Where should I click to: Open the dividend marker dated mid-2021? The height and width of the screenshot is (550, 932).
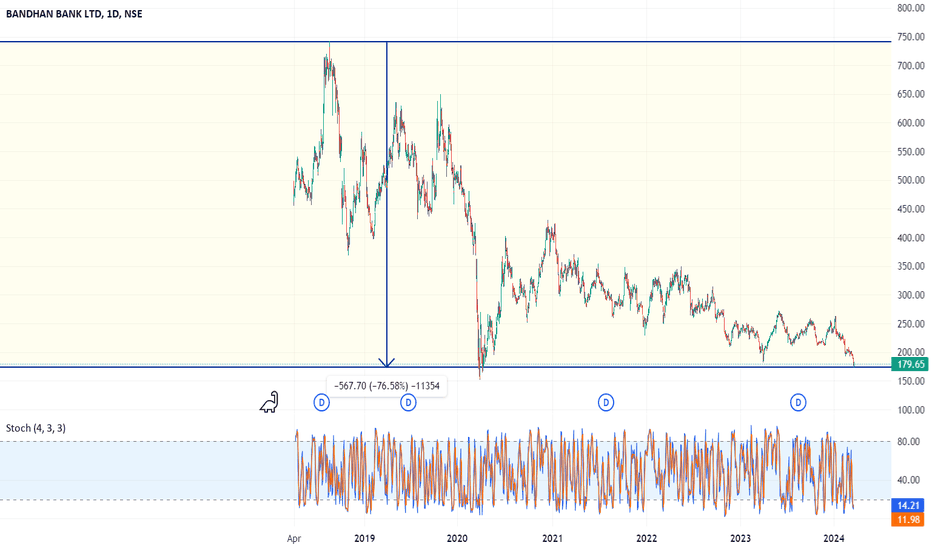pyautogui.click(x=606, y=403)
